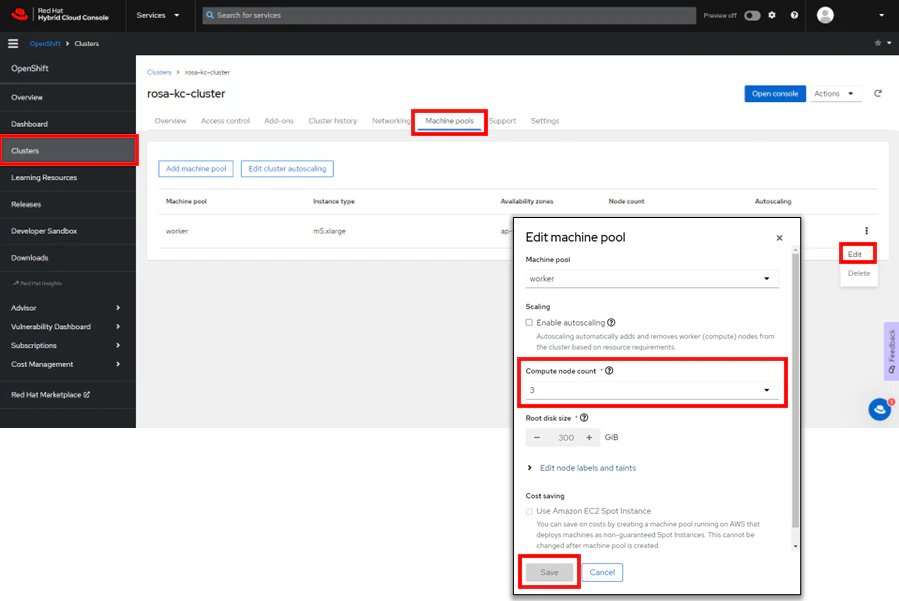Open the Actions dropdown
The image size is (899, 601).
[x=834, y=93]
